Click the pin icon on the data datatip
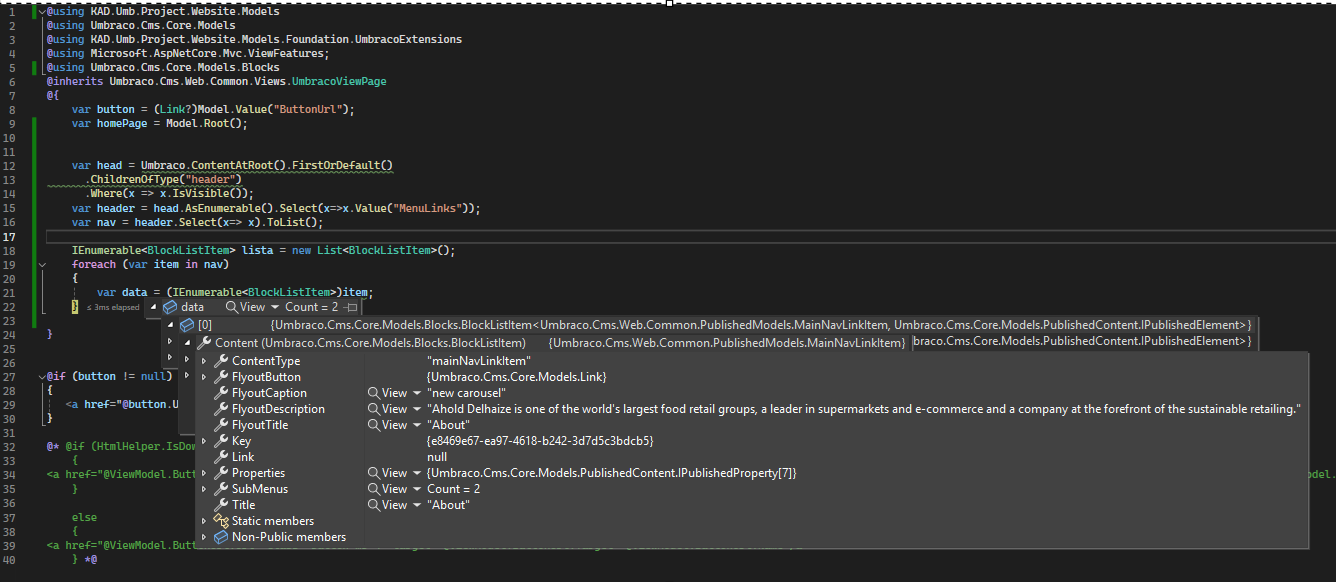 pos(350,308)
